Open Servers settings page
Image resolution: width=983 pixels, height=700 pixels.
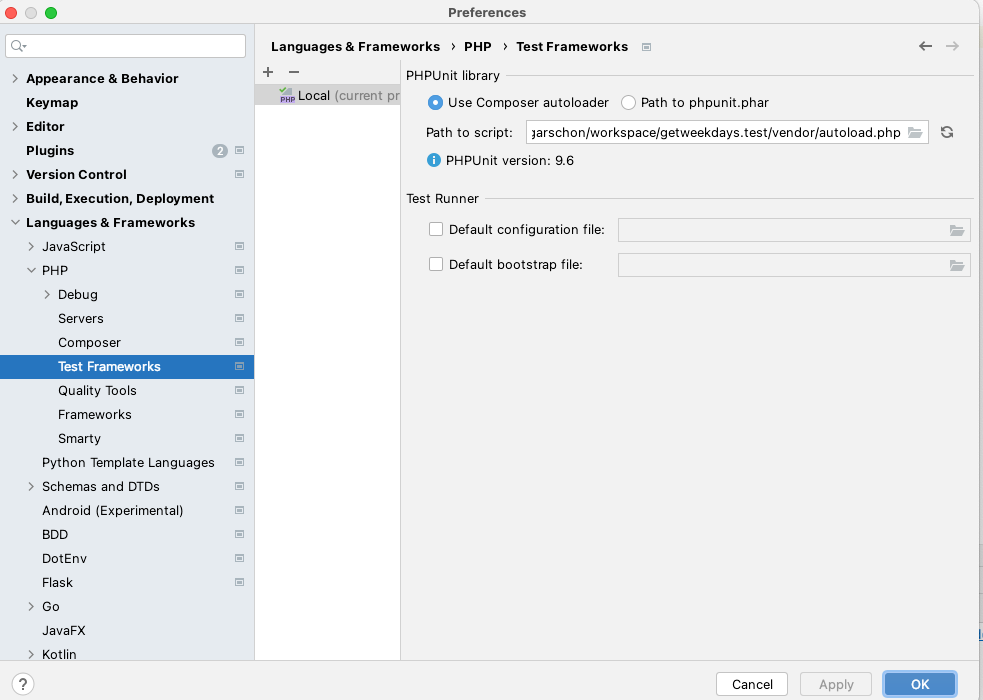coord(81,318)
